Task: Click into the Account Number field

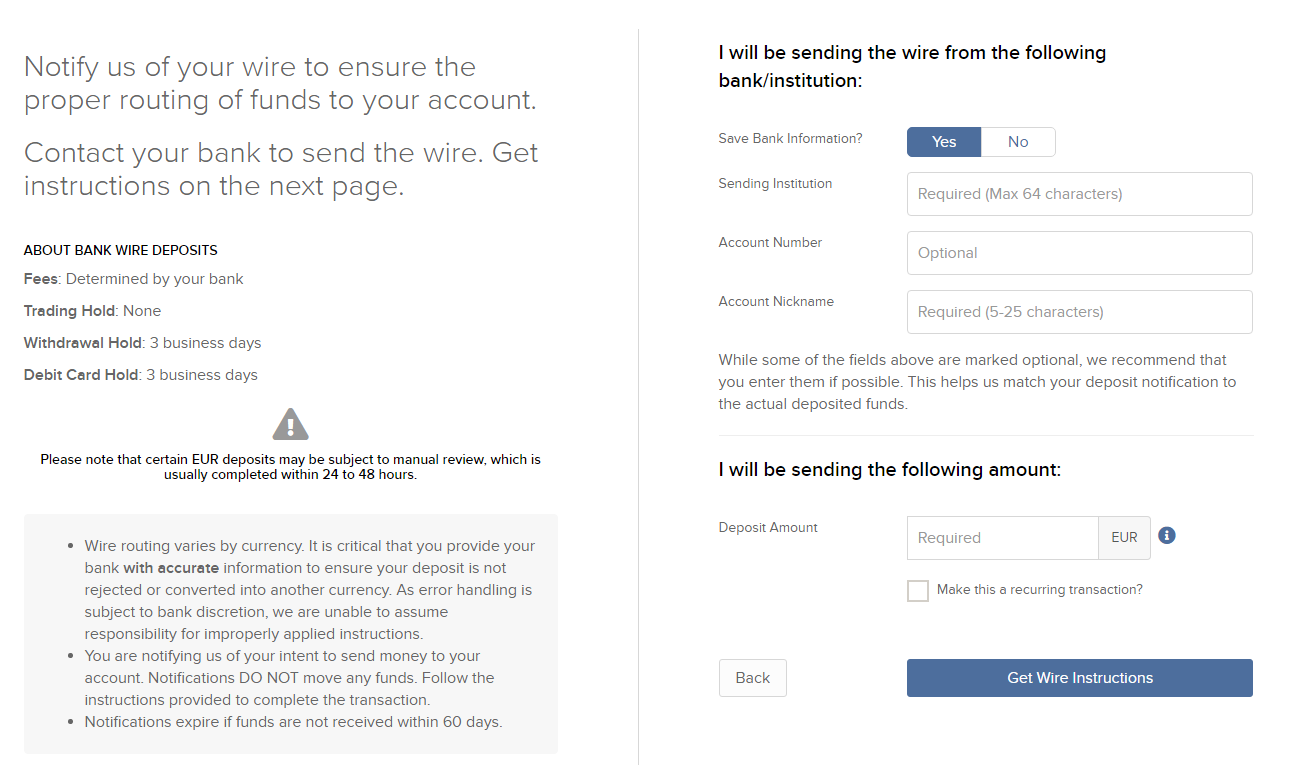Action: [x=1079, y=253]
